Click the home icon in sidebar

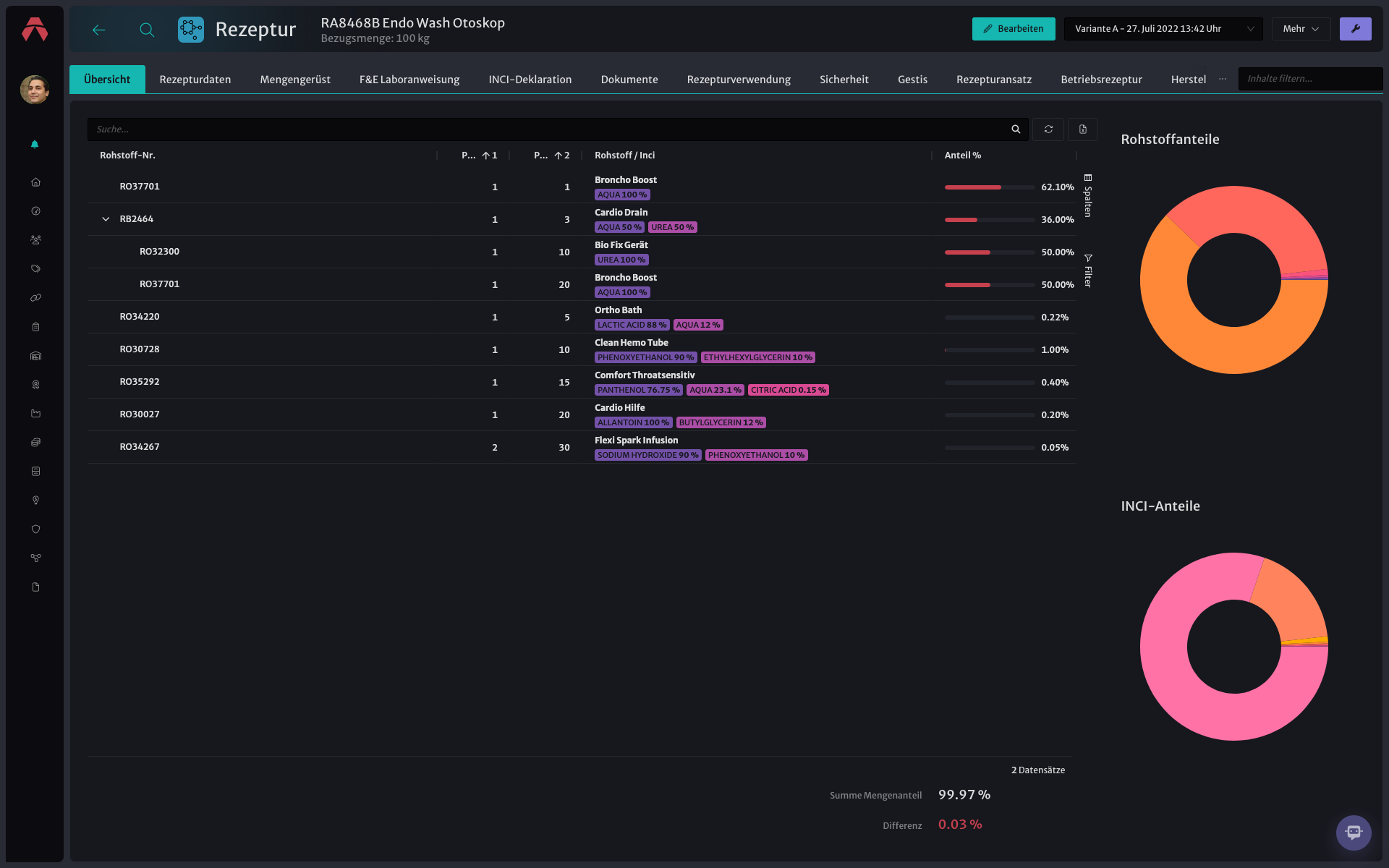point(35,182)
